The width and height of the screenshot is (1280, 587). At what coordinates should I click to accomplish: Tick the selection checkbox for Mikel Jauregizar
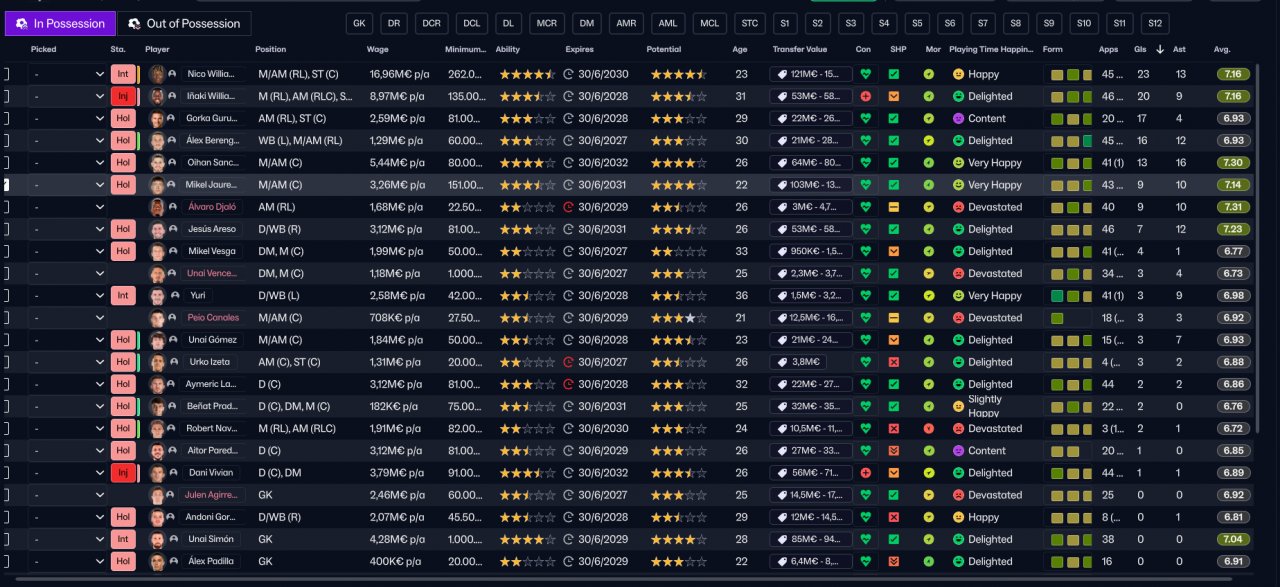click(5, 185)
